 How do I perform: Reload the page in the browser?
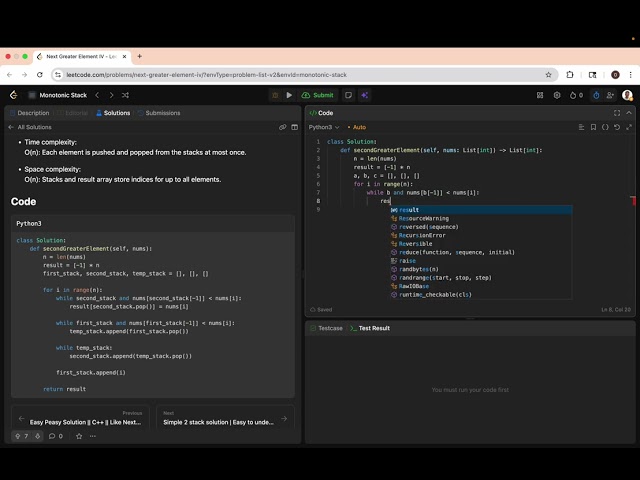(40, 75)
